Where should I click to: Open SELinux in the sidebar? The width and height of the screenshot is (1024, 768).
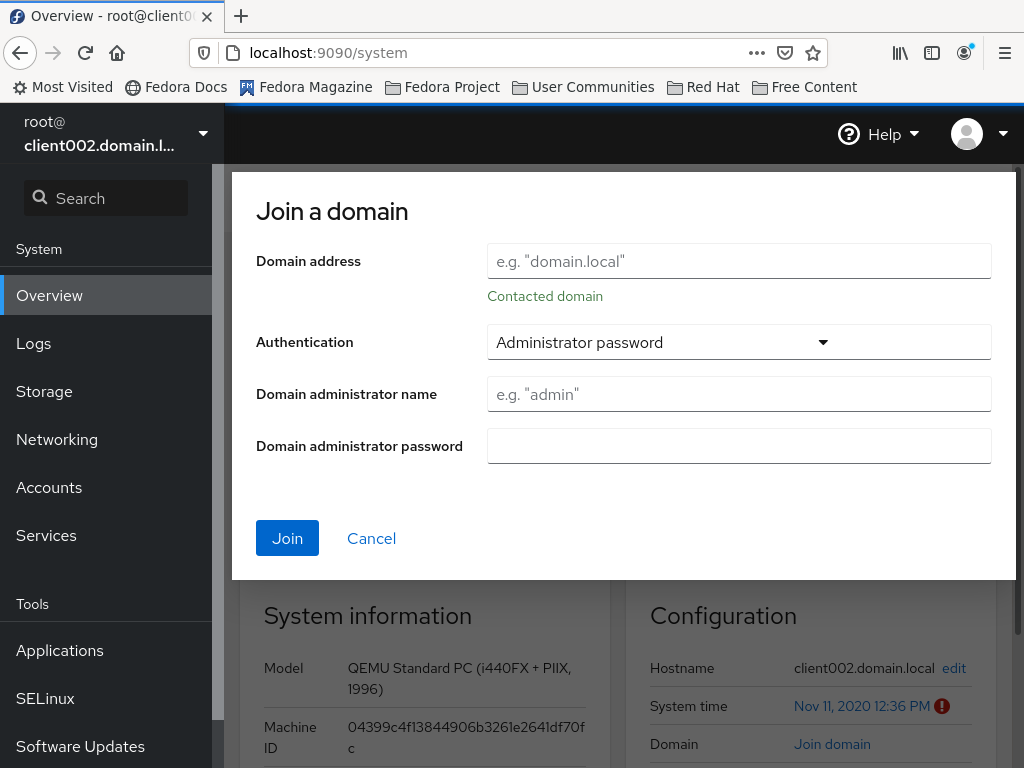tap(106, 698)
